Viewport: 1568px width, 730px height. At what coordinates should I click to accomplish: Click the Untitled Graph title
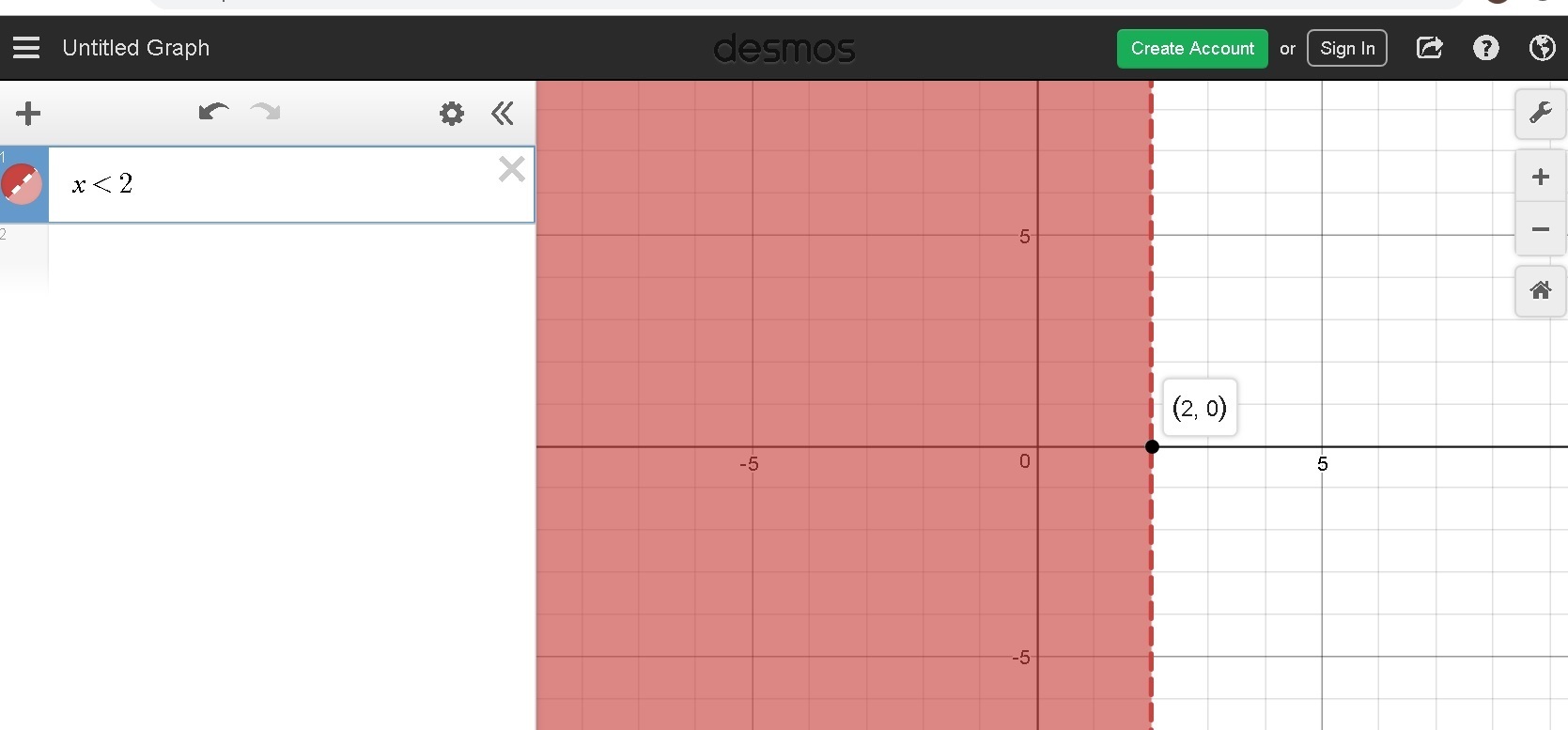pos(136,48)
